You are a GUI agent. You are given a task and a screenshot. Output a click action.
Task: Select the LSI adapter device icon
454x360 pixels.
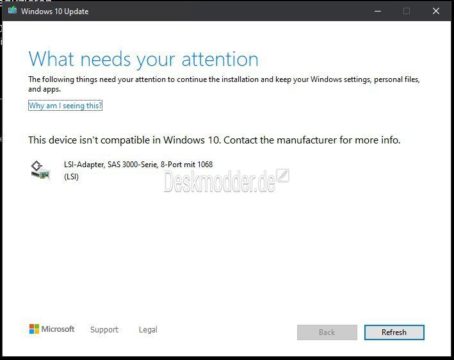(40, 170)
